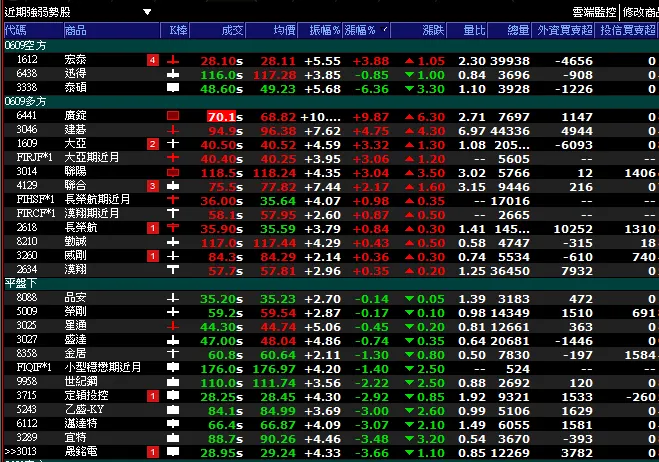Click the red K-bar icon for 廣錠
This screenshot has height=462, width=659.
tap(173, 116)
